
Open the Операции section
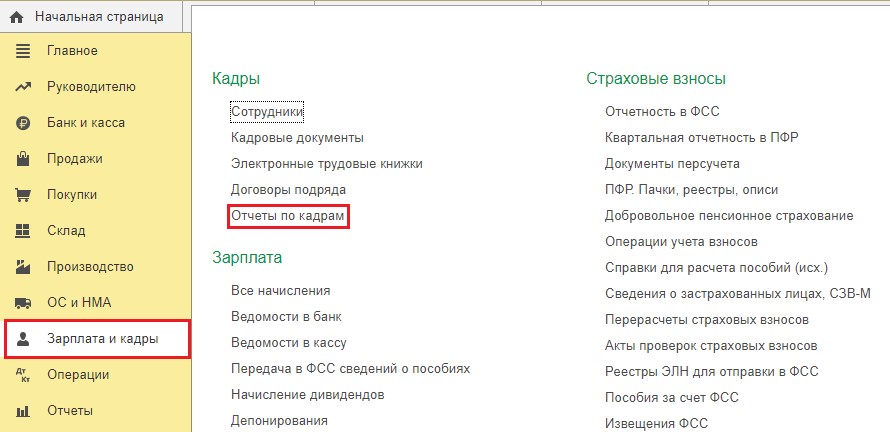tap(78, 375)
